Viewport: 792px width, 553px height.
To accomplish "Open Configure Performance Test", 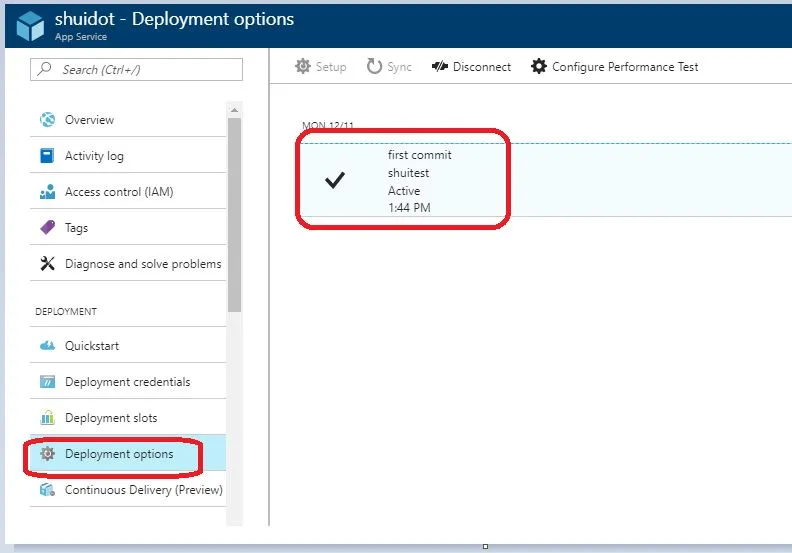I will (615, 67).
